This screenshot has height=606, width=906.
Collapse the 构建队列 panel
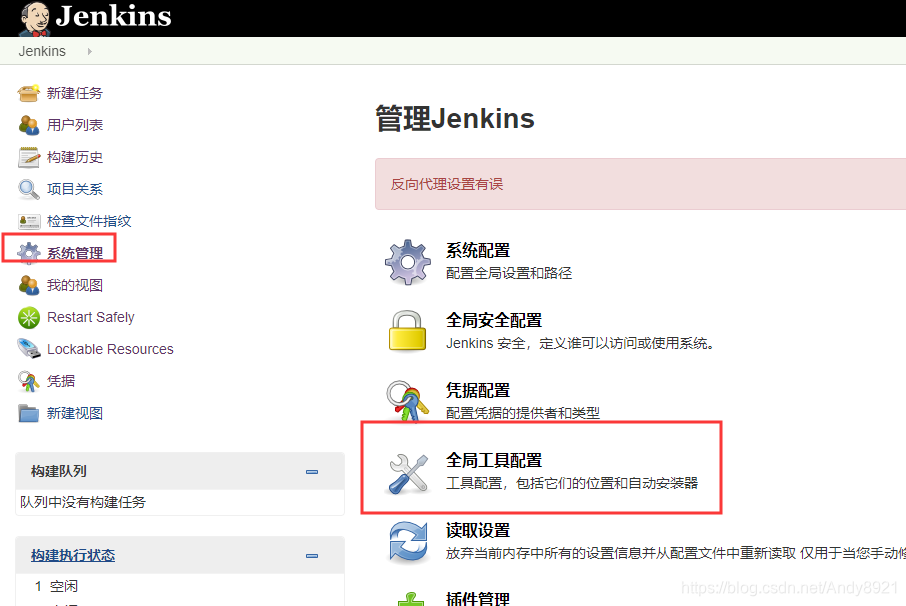312,472
